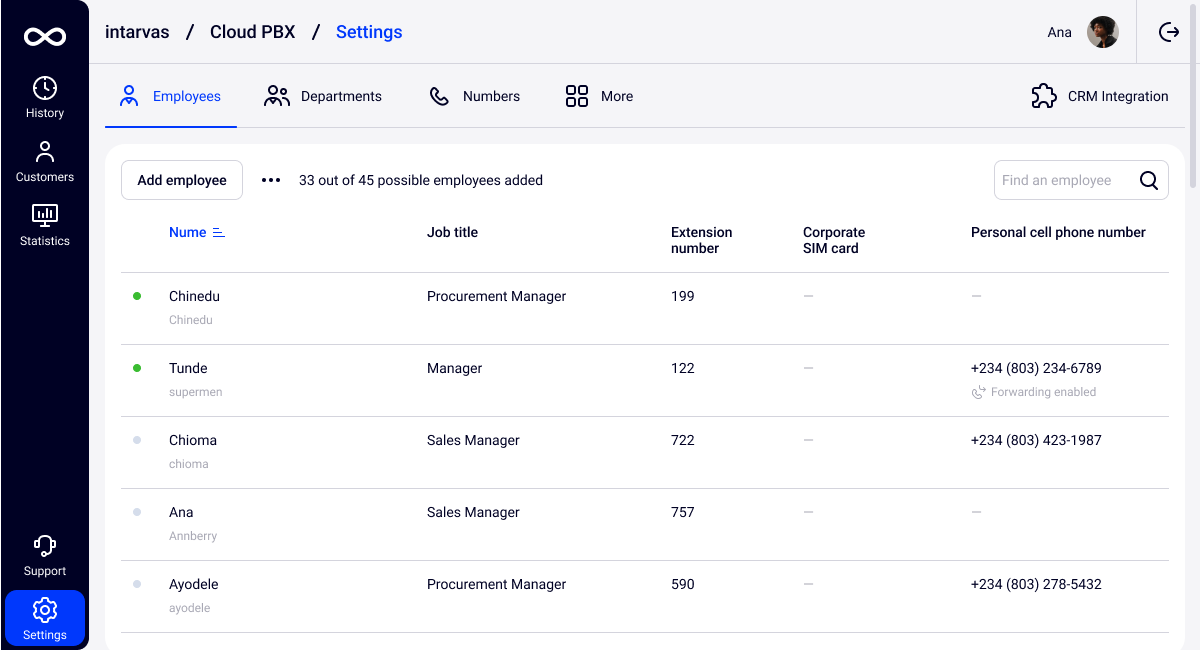Click the search magnifier icon
The width and height of the screenshot is (1200, 650).
tap(1149, 181)
